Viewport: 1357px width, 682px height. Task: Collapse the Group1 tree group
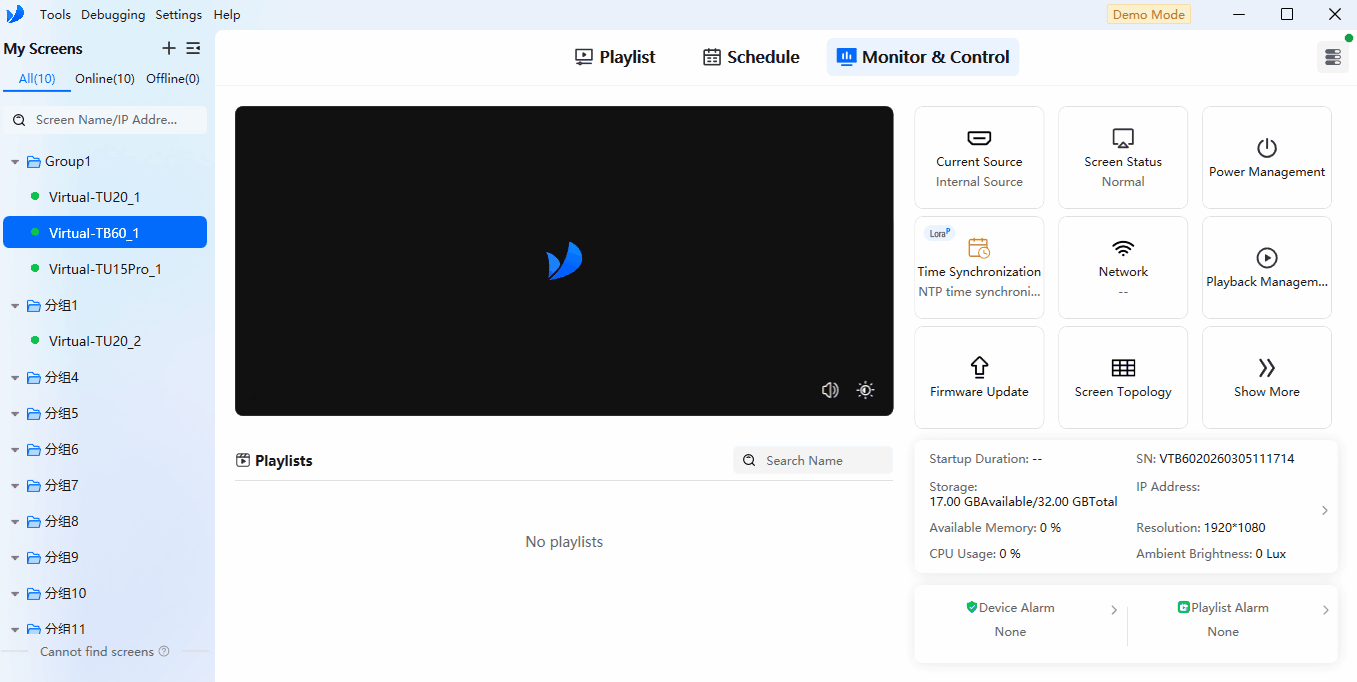point(15,161)
